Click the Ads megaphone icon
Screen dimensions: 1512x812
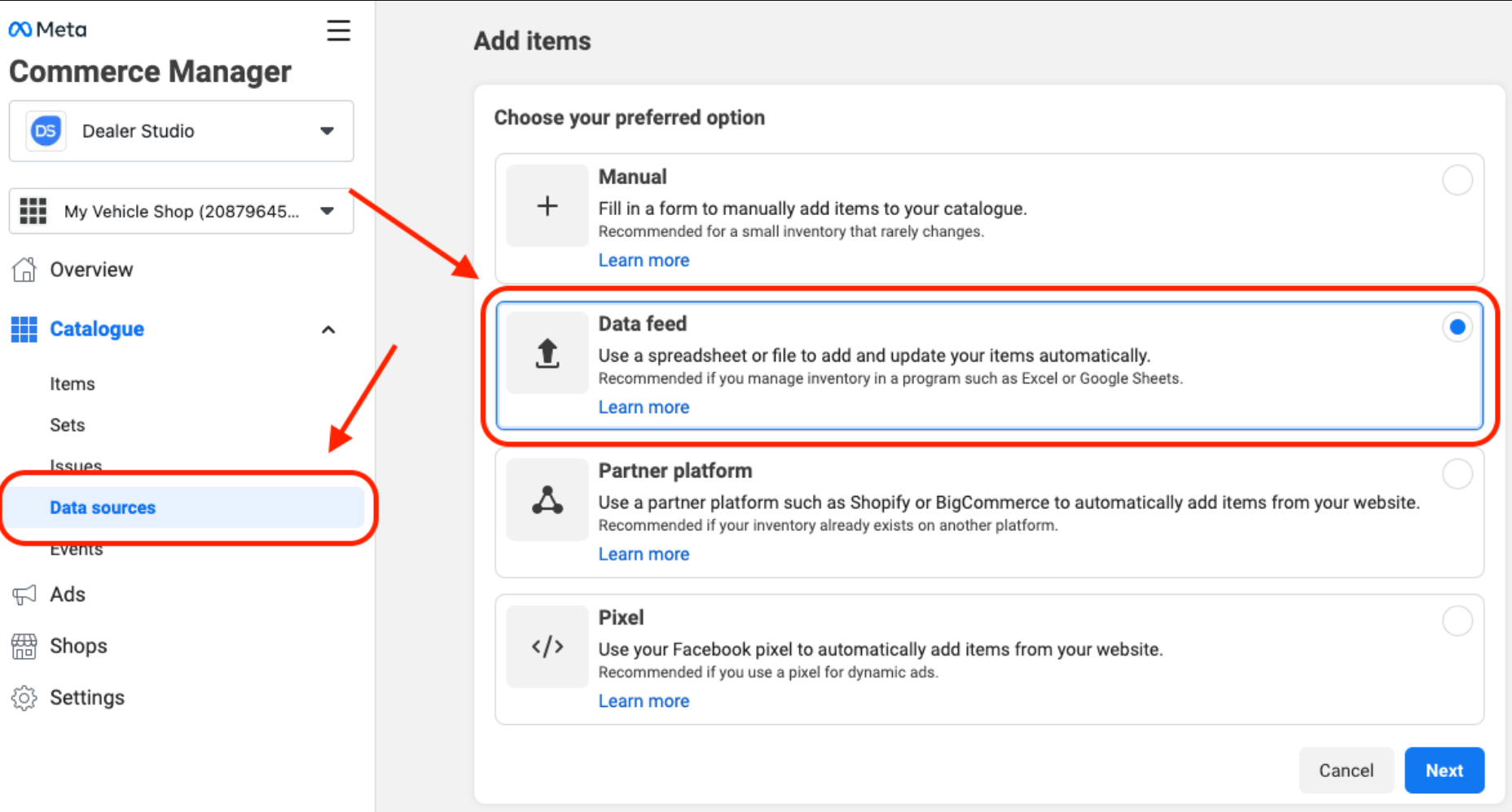point(24,595)
